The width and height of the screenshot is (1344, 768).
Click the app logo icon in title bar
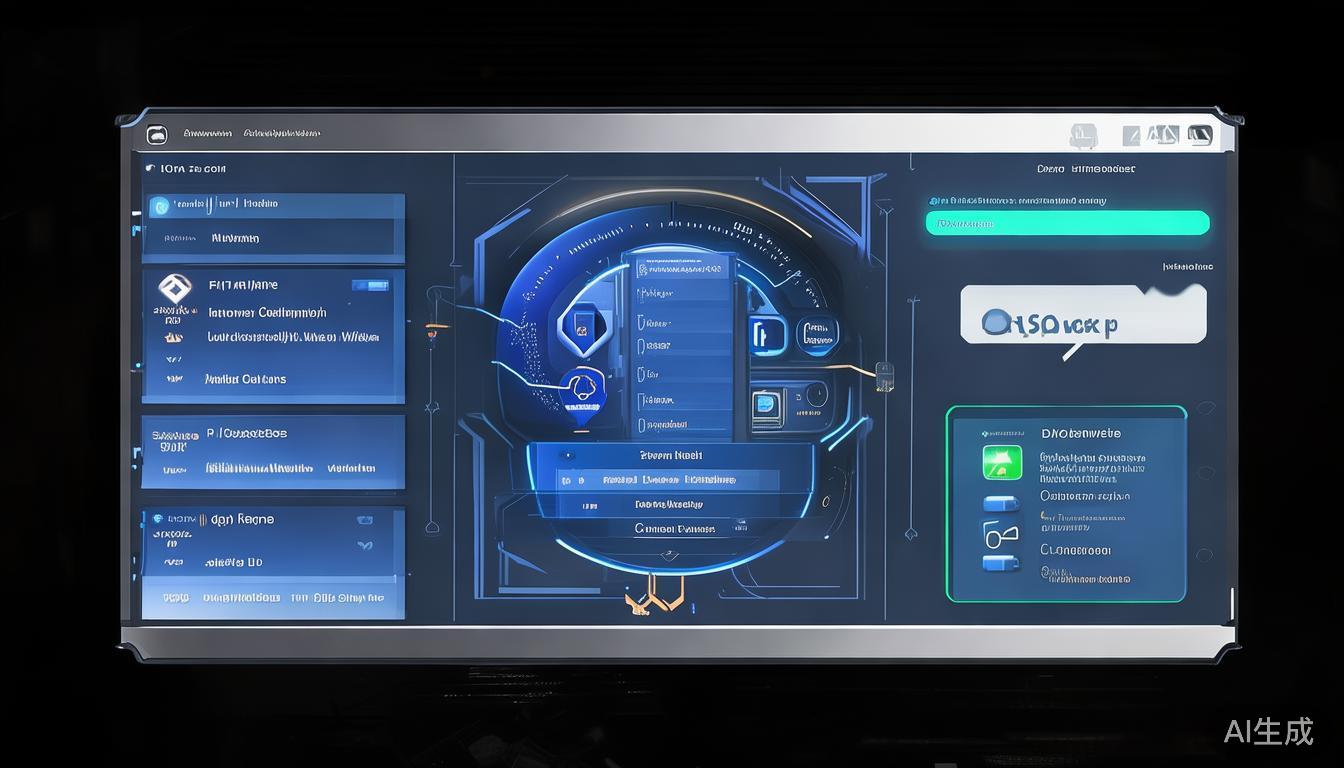pyautogui.click(x=157, y=134)
